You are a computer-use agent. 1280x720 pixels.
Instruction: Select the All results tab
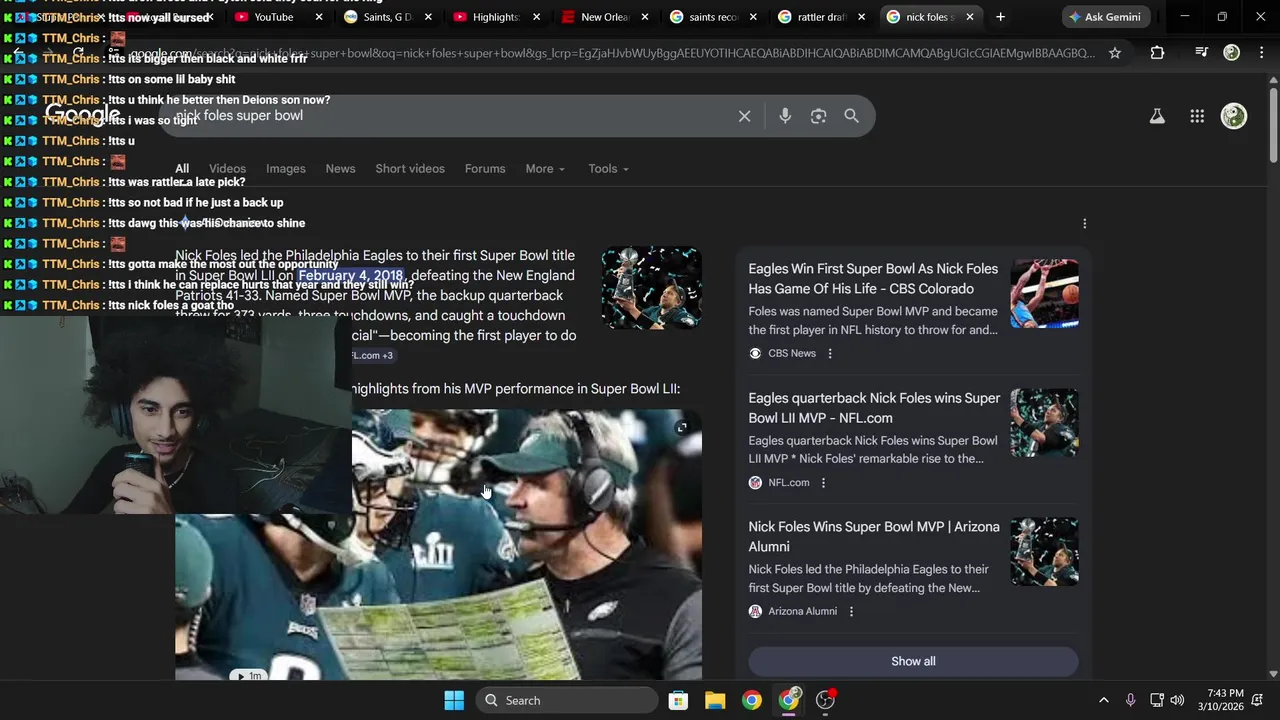(x=182, y=168)
